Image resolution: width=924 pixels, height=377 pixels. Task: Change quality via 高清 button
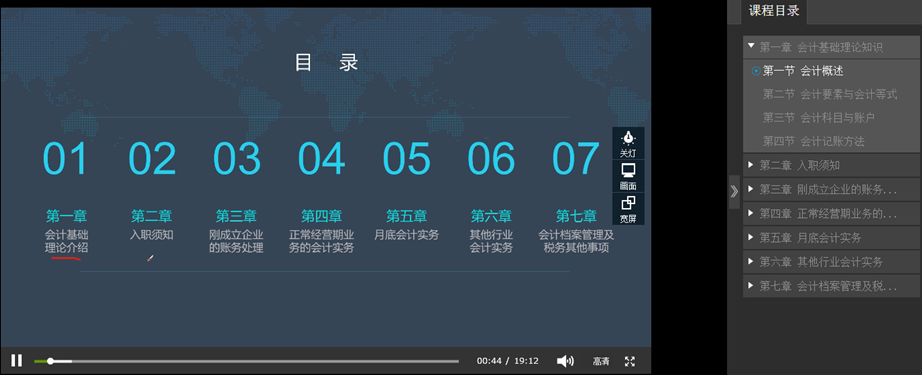(x=601, y=361)
